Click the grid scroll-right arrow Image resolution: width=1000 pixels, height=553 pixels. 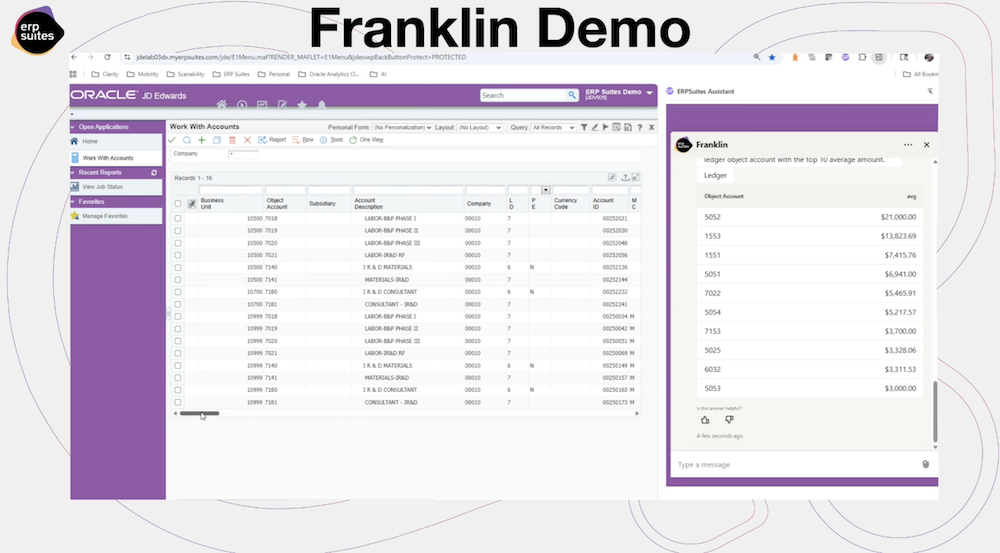636,413
